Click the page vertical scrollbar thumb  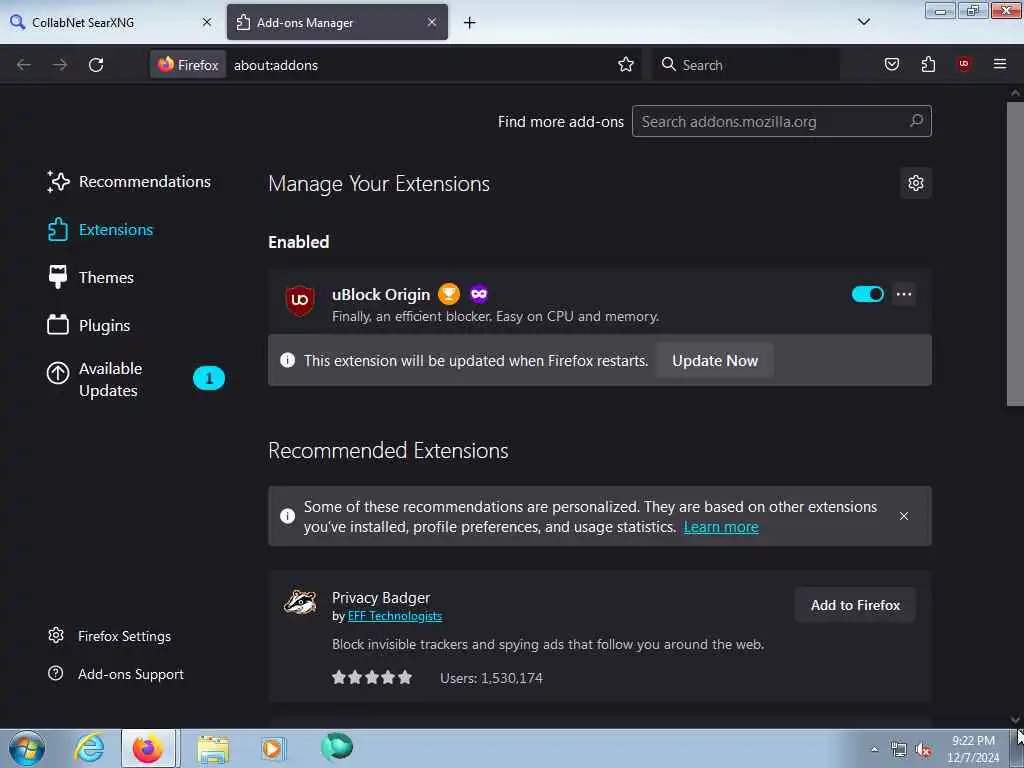tap(1015, 253)
